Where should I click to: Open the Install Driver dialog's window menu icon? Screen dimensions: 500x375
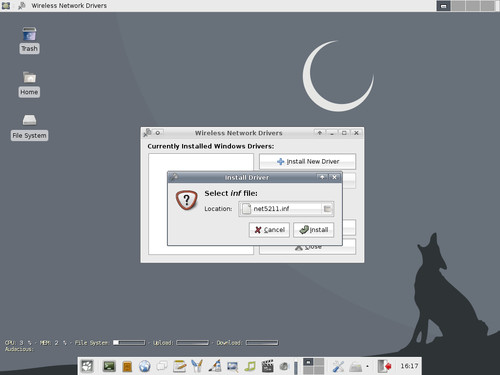[x=174, y=177]
